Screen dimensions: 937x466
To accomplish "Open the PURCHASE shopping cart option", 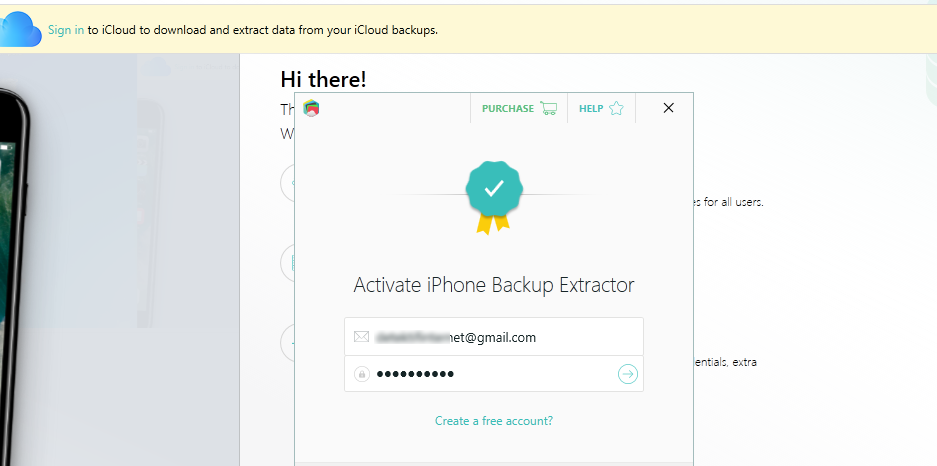I will (519, 108).
